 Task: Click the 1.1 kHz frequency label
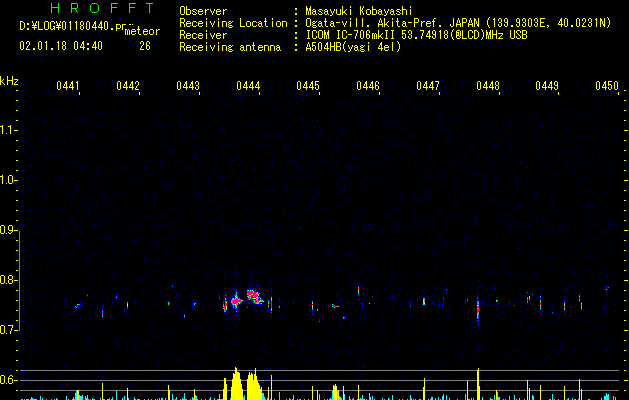pyautogui.click(x=8, y=130)
